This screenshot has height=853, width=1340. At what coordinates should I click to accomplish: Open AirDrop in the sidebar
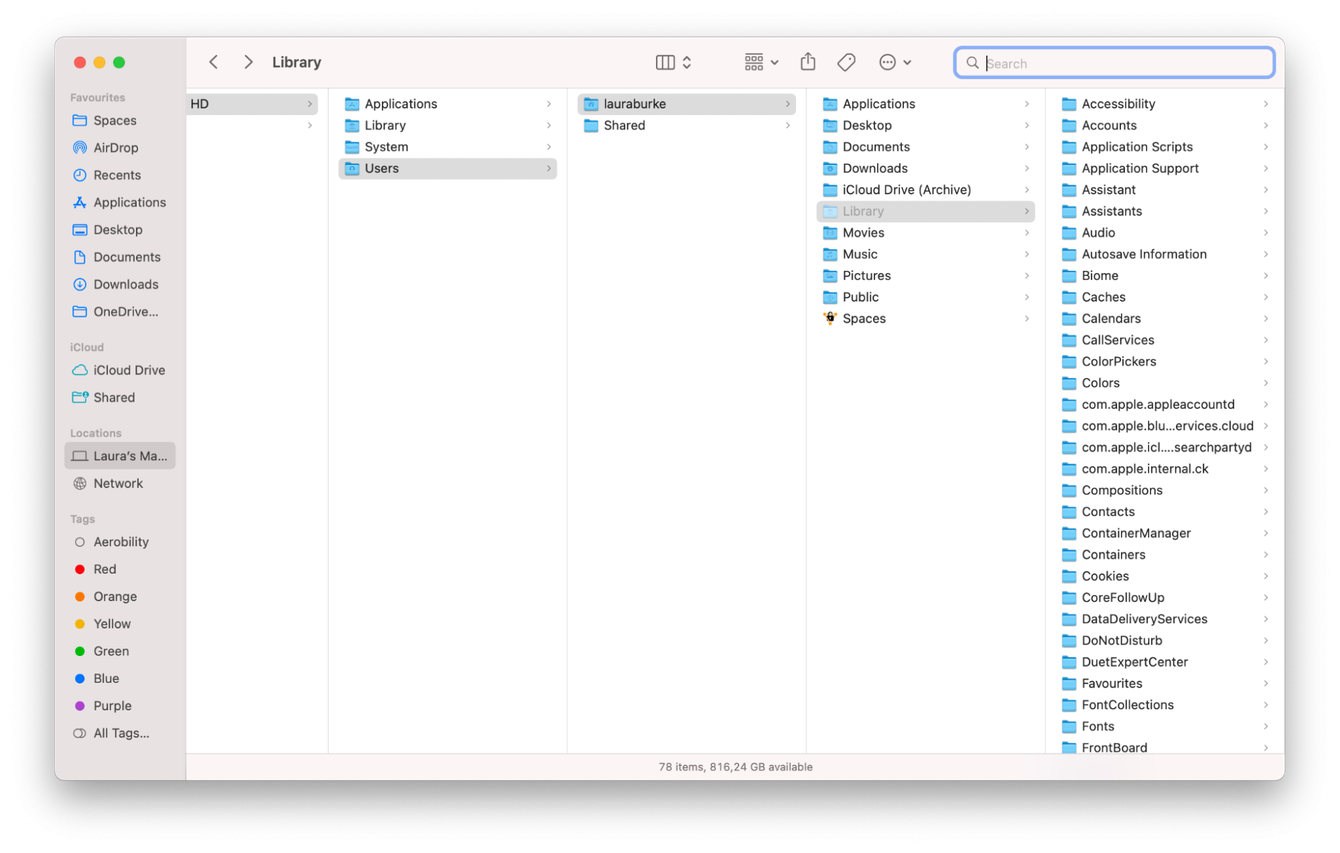coord(115,148)
